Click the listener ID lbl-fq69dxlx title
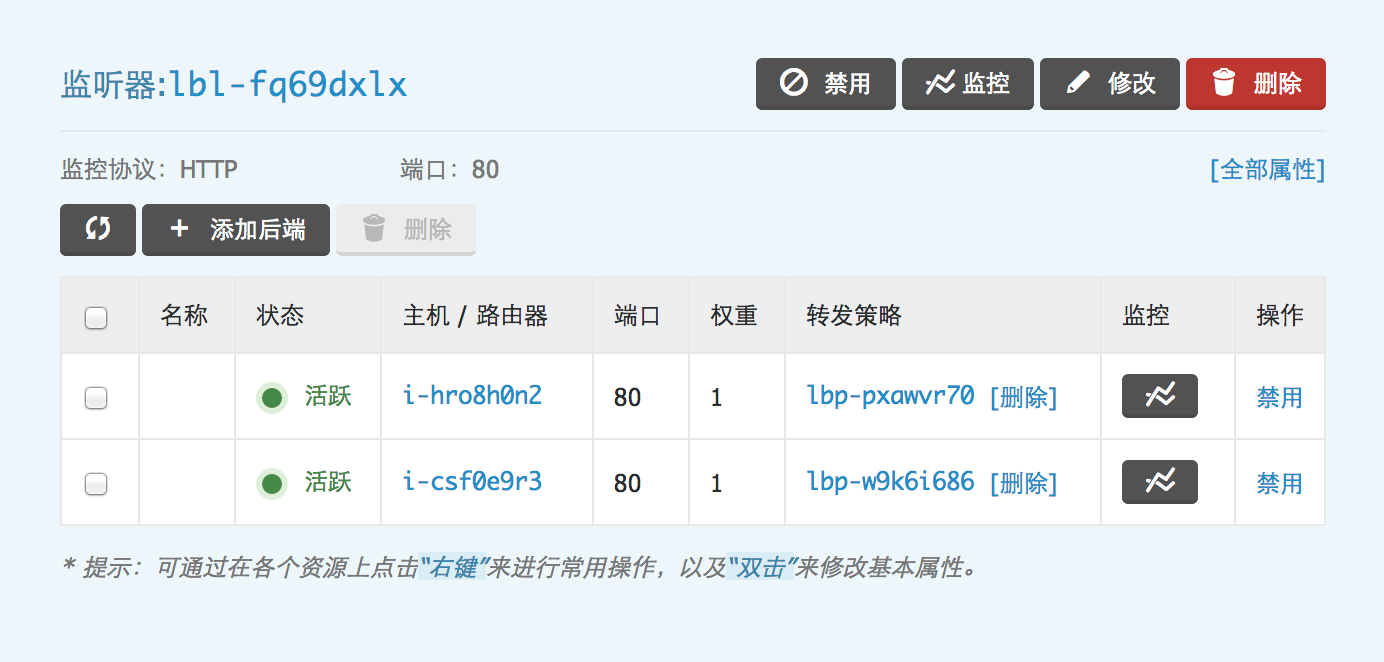Screen dimensions: 1384x662 [x=288, y=85]
